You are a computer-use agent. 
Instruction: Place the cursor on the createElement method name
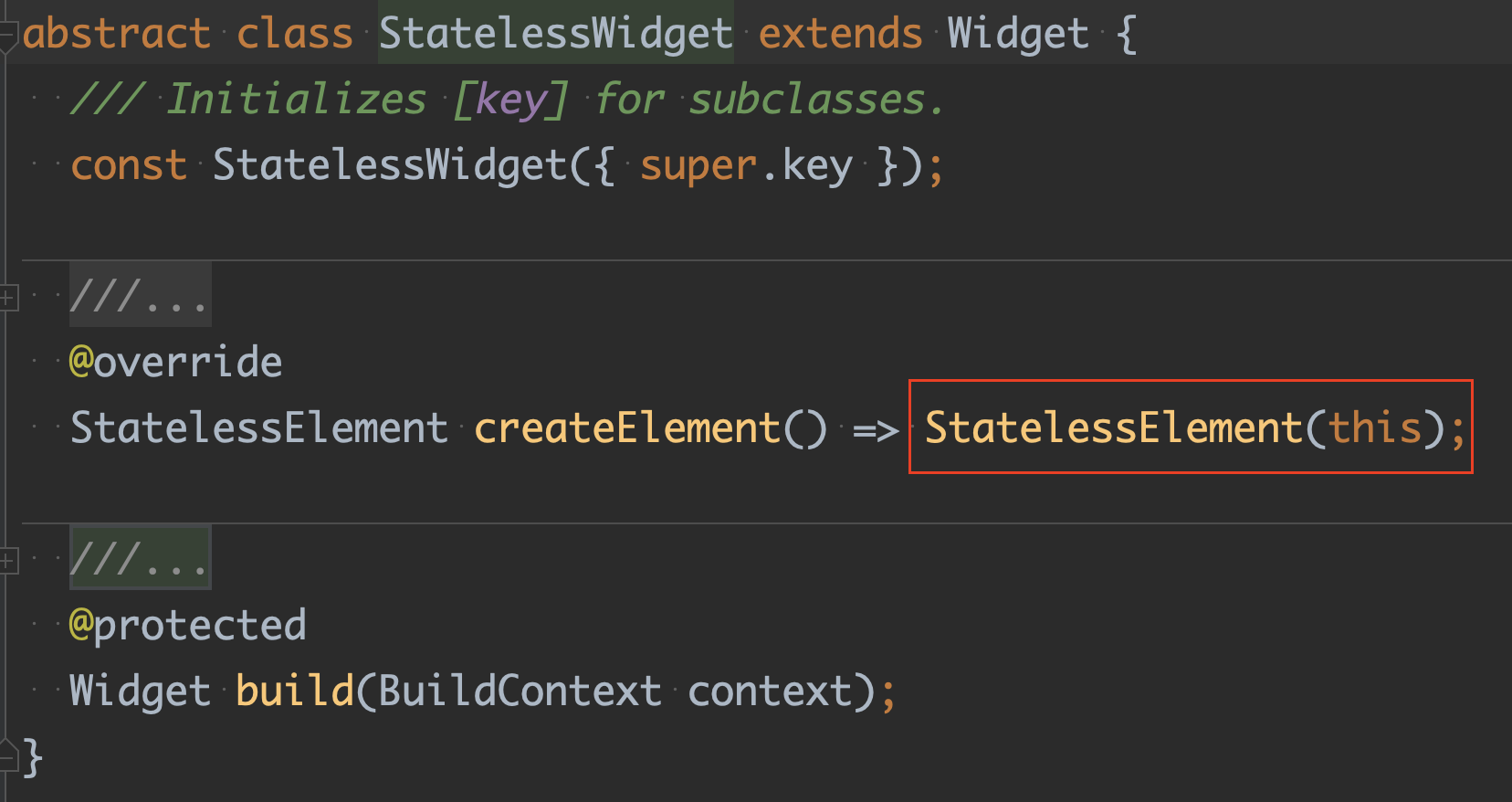[626, 428]
